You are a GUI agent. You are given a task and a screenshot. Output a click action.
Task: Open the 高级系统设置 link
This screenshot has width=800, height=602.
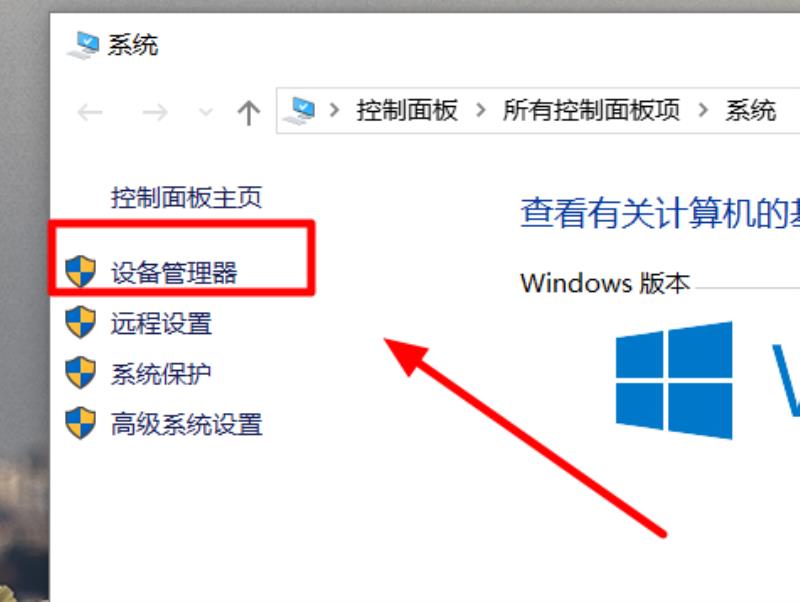(187, 424)
